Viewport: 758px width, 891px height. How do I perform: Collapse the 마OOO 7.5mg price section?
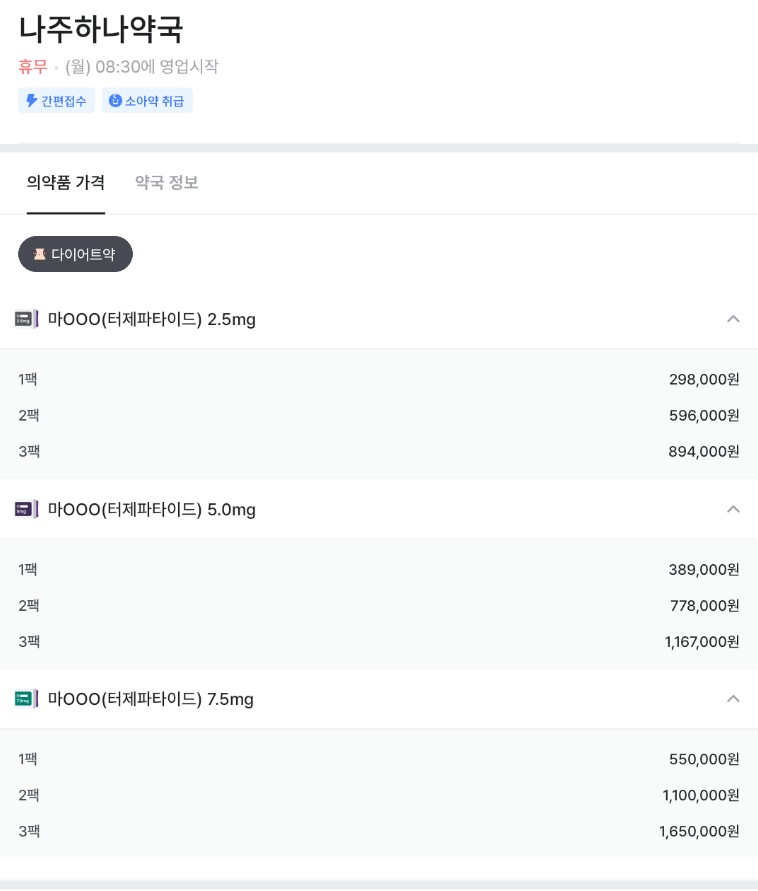pyautogui.click(x=733, y=698)
